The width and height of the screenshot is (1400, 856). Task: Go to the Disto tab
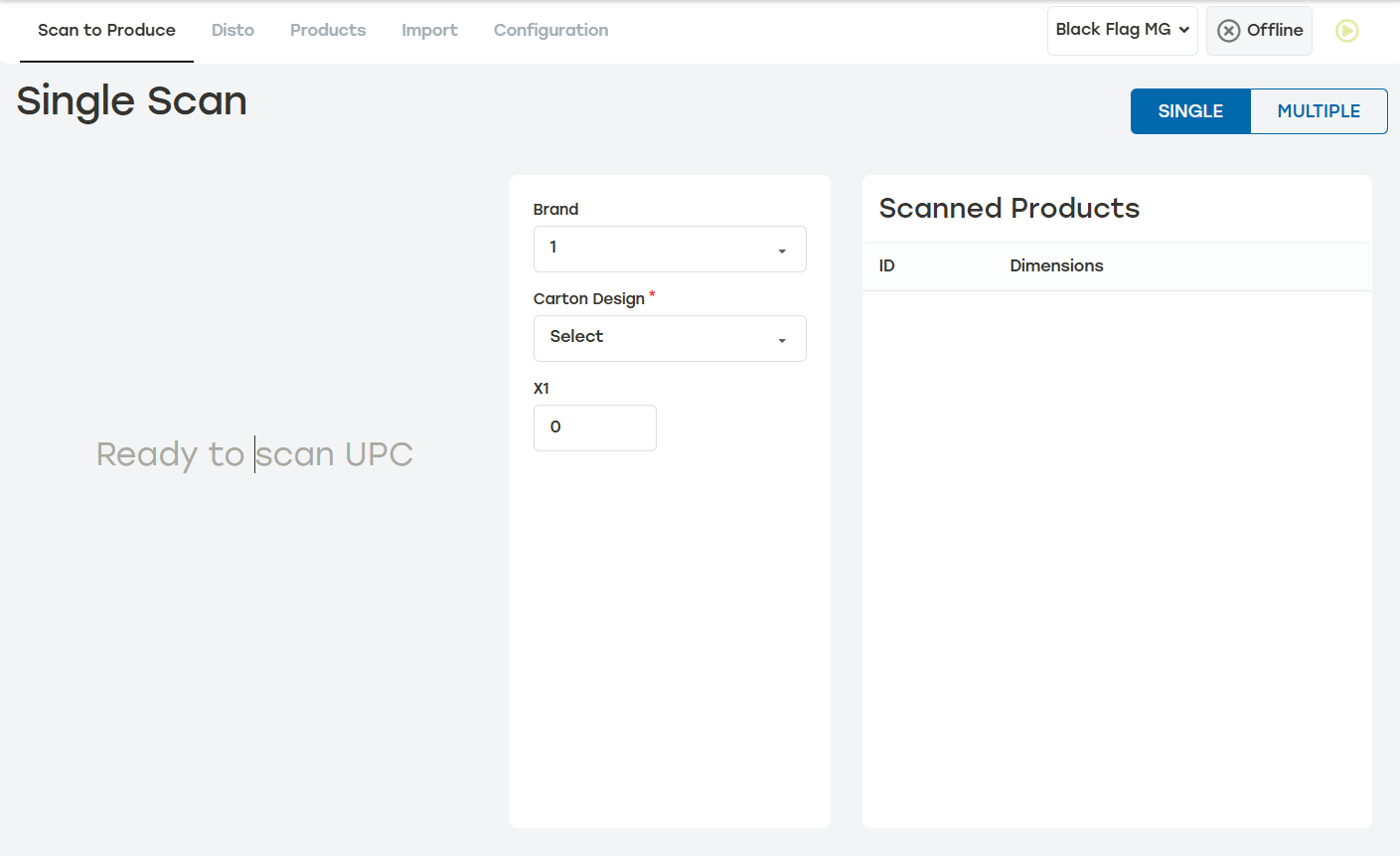pos(233,30)
